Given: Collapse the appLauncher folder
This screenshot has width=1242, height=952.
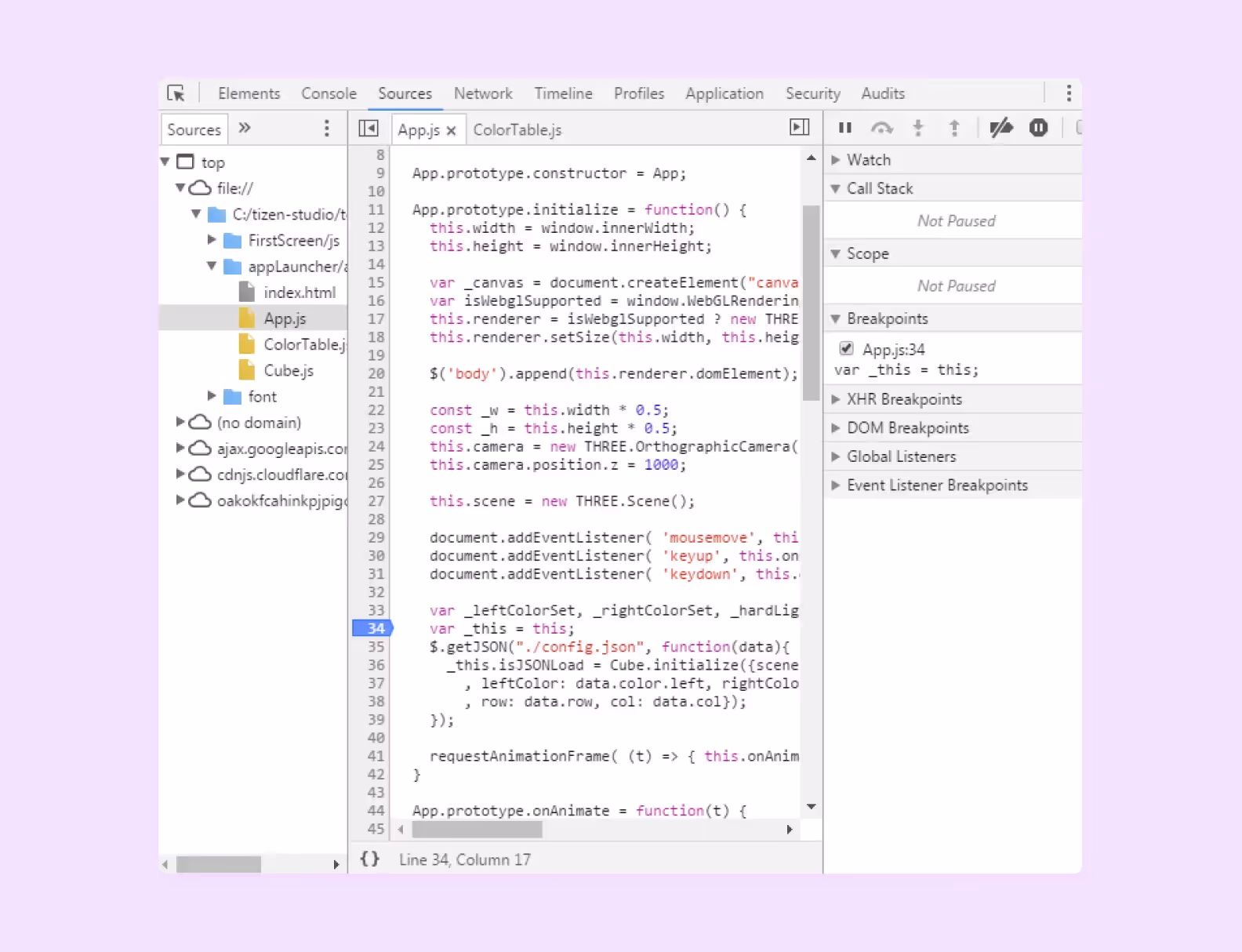Looking at the screenshot, I should point(212,266).
